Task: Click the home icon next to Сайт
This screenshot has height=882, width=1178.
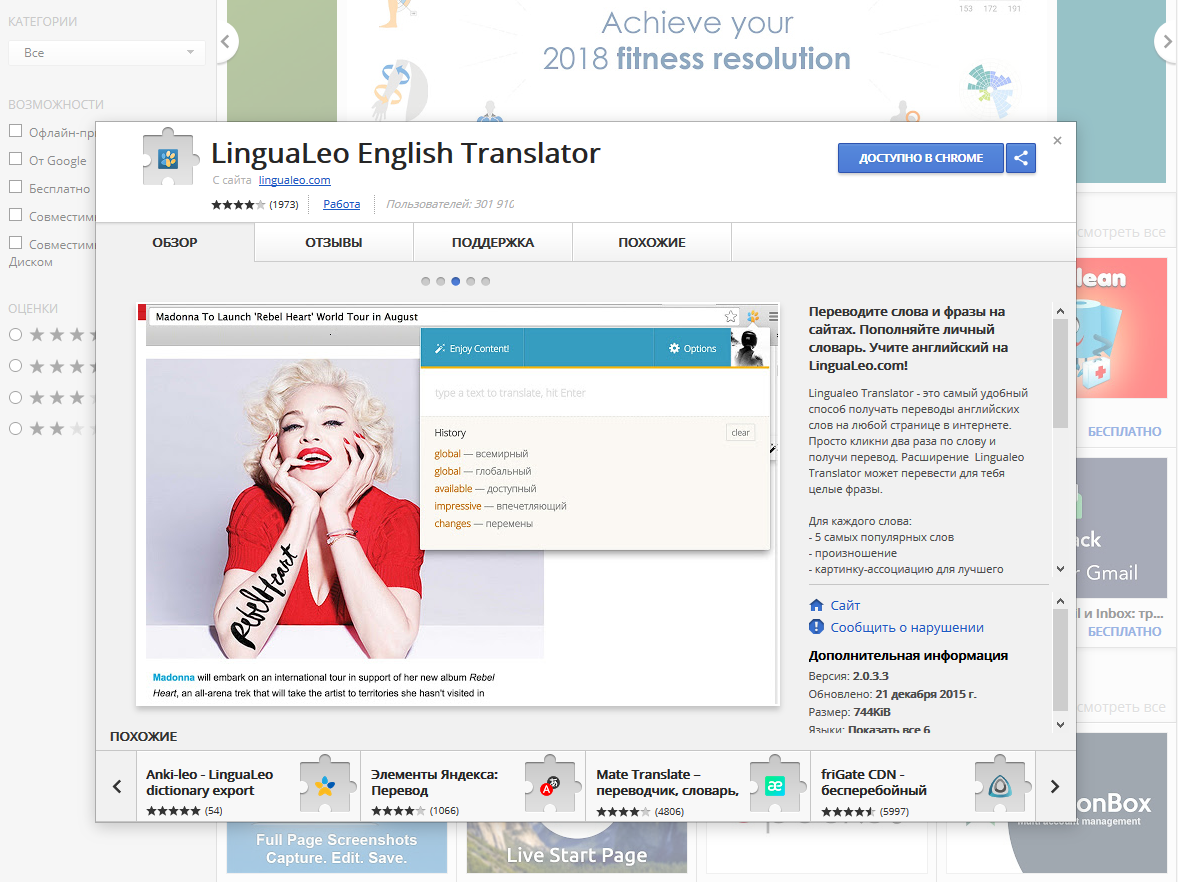Action: pos(817,605)
